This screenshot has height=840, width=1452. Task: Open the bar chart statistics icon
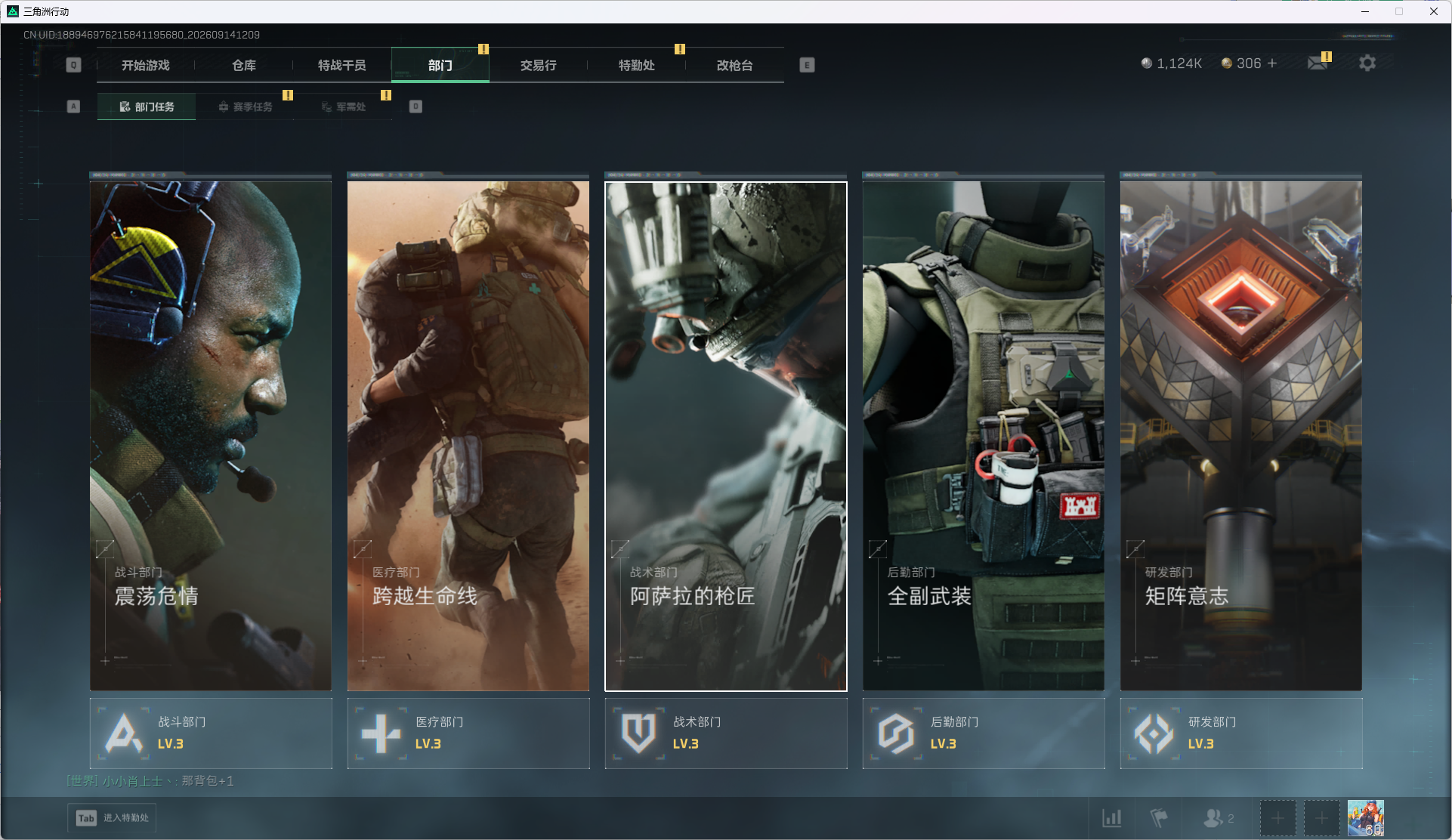pyautogui.click(x=1112, y=818)
